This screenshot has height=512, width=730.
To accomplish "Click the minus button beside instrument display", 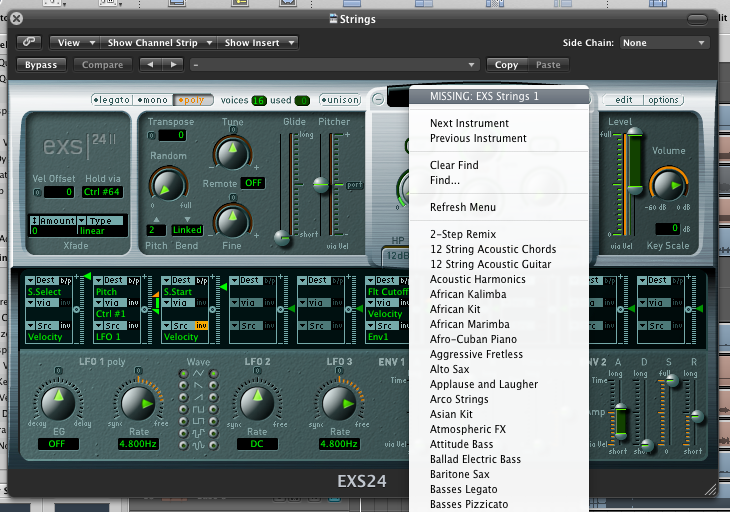I will [378, 99].
